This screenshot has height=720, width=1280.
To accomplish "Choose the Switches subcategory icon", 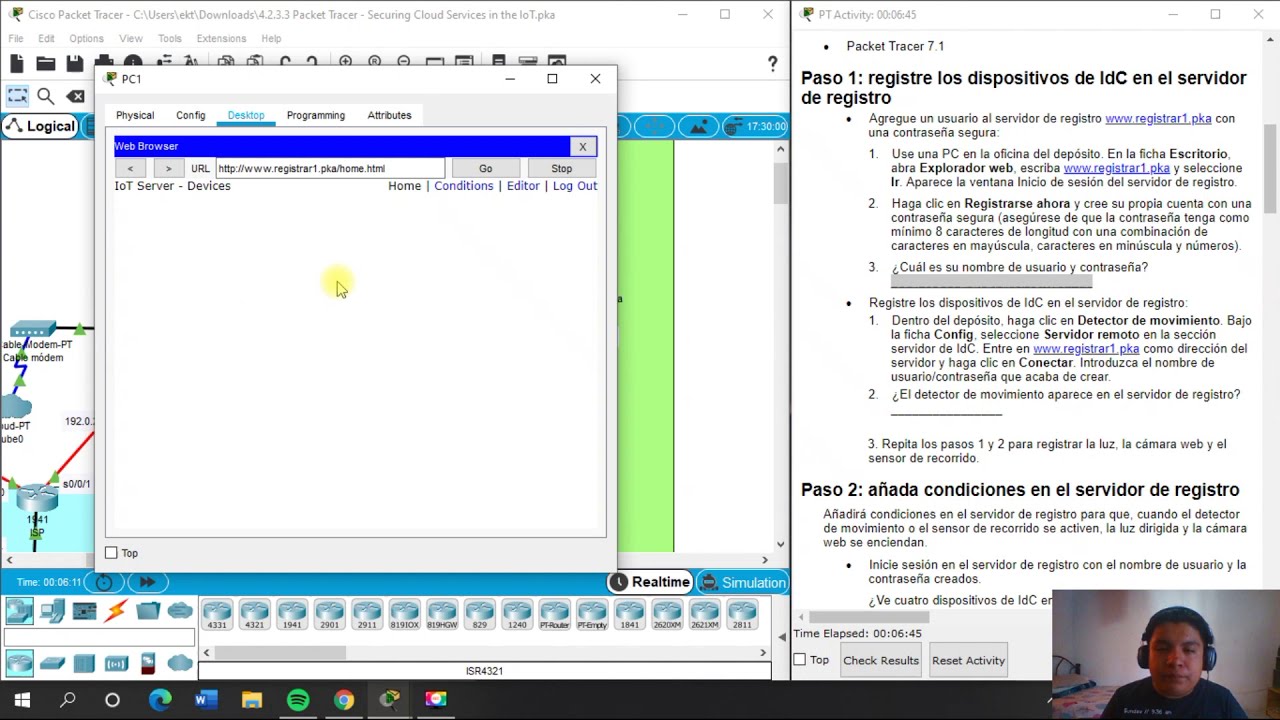I will [52, 662].
